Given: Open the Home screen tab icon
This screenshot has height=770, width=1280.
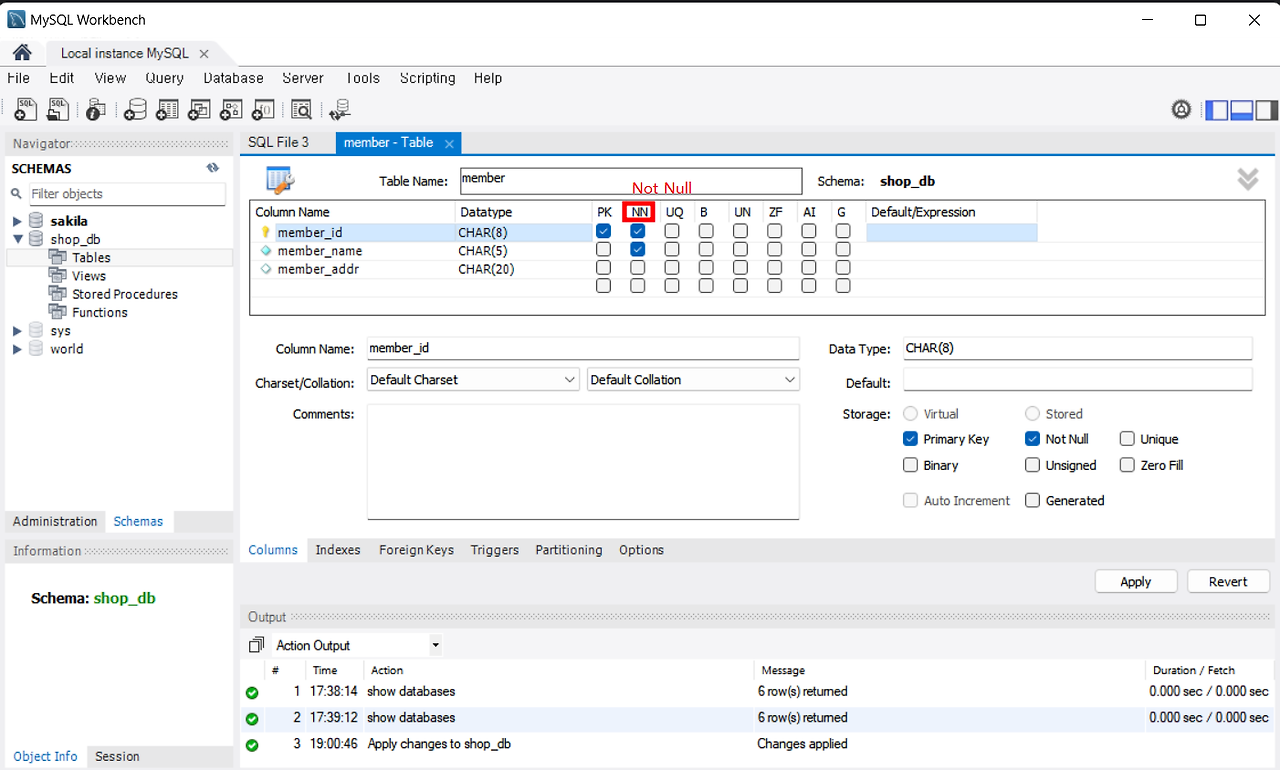Looking at the screenshot, I should click(21, 53).
